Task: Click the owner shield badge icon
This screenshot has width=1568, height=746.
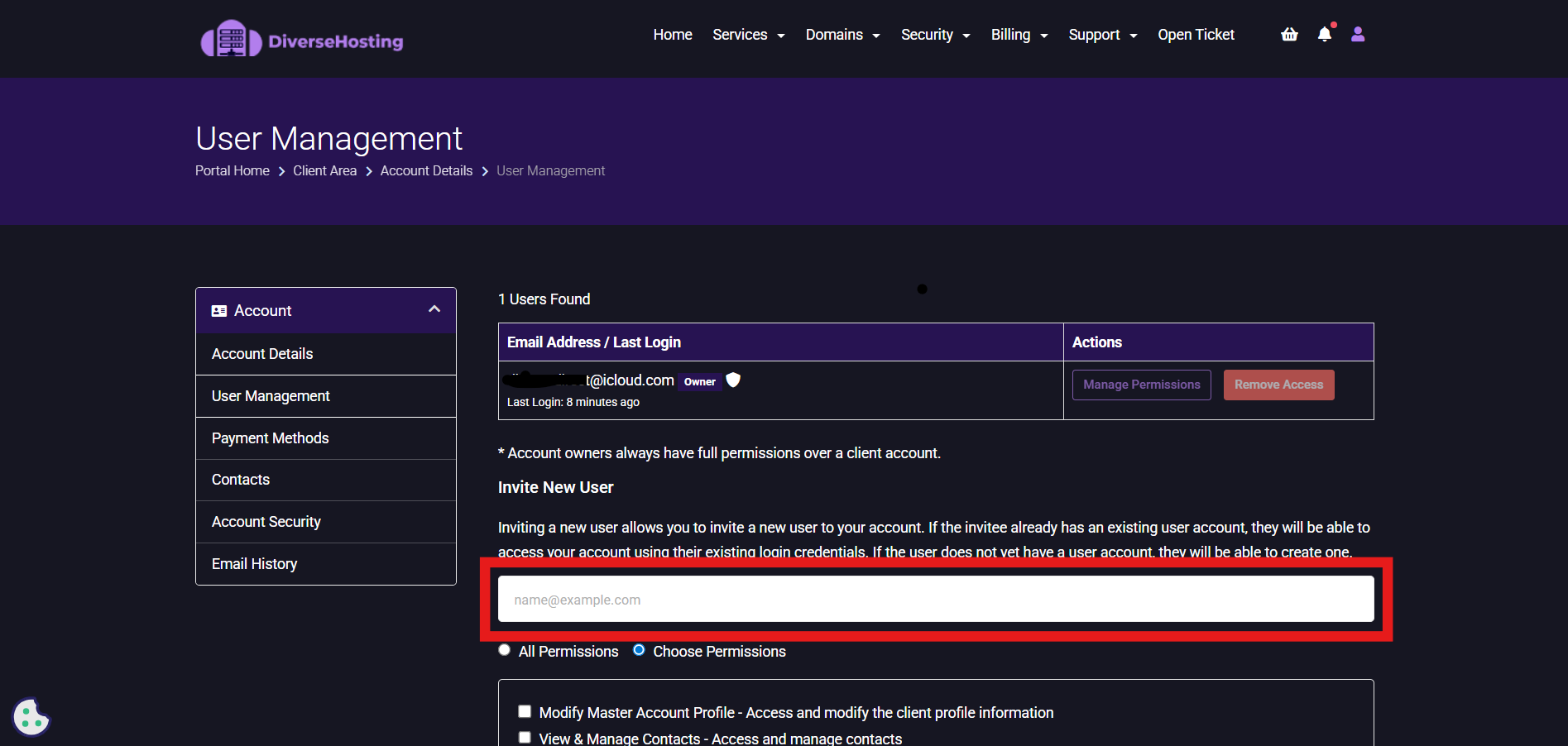Action: click(x=733, y=380)
